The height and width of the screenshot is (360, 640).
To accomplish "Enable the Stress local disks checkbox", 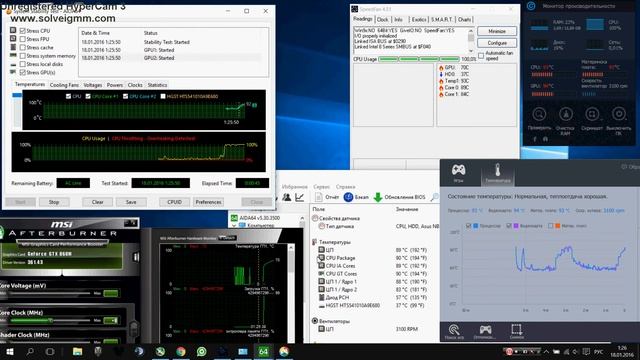I will [23, 64].
